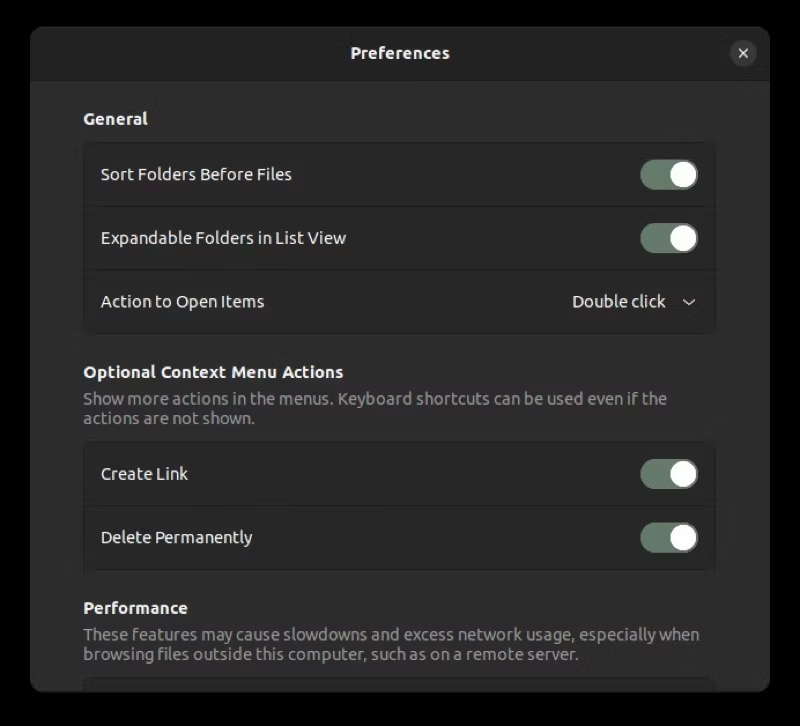Click the General section heading
This screenshot has width=800, height=726.
point(115,119)
